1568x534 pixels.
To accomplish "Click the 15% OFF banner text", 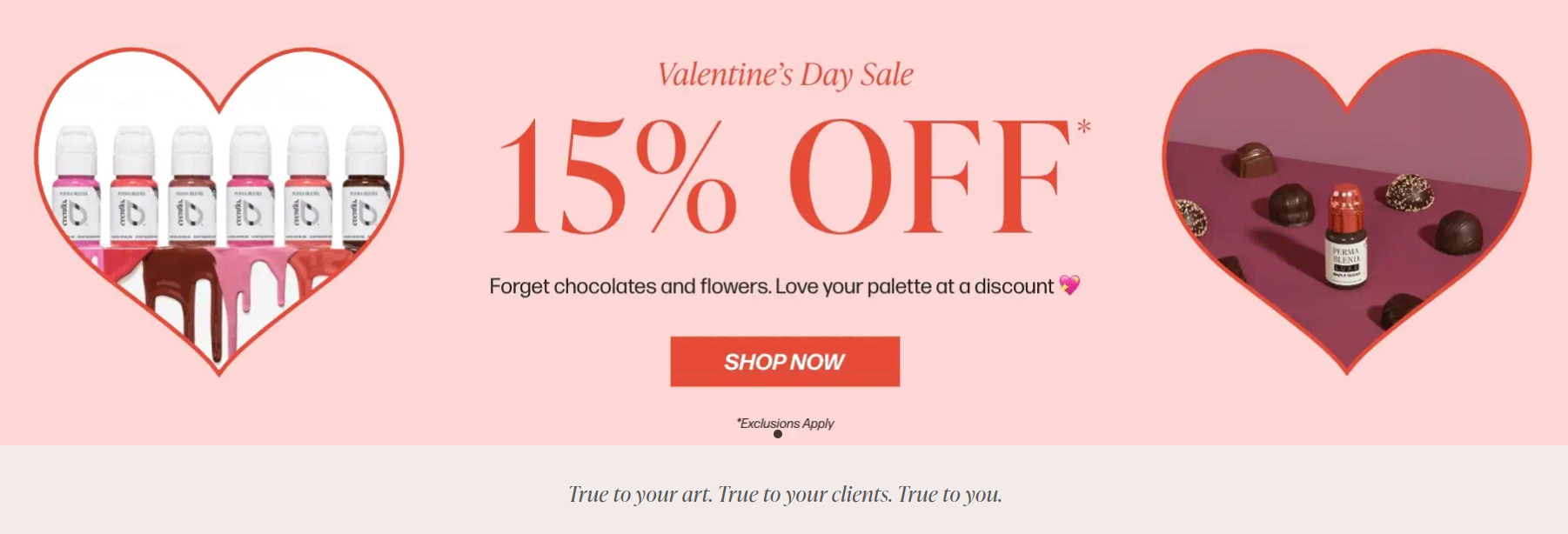I will (783, 177).
